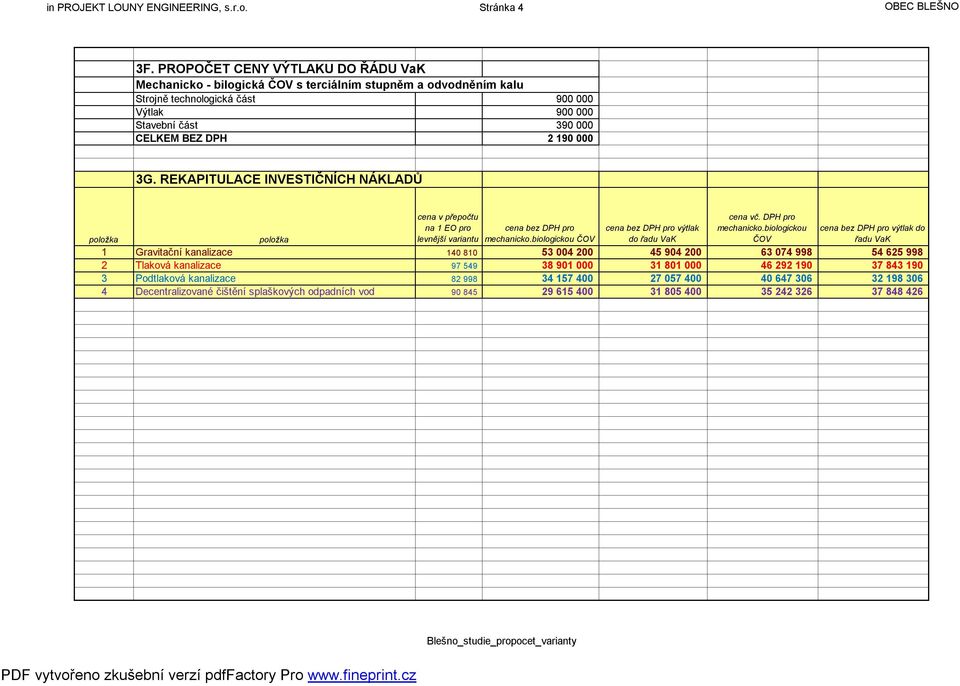Select the heading '3F. PROPOČET CENY VÝTLAKU DO ŘADU VaK'
Screen dimensions: 960x686
click(x=280, y=69)
